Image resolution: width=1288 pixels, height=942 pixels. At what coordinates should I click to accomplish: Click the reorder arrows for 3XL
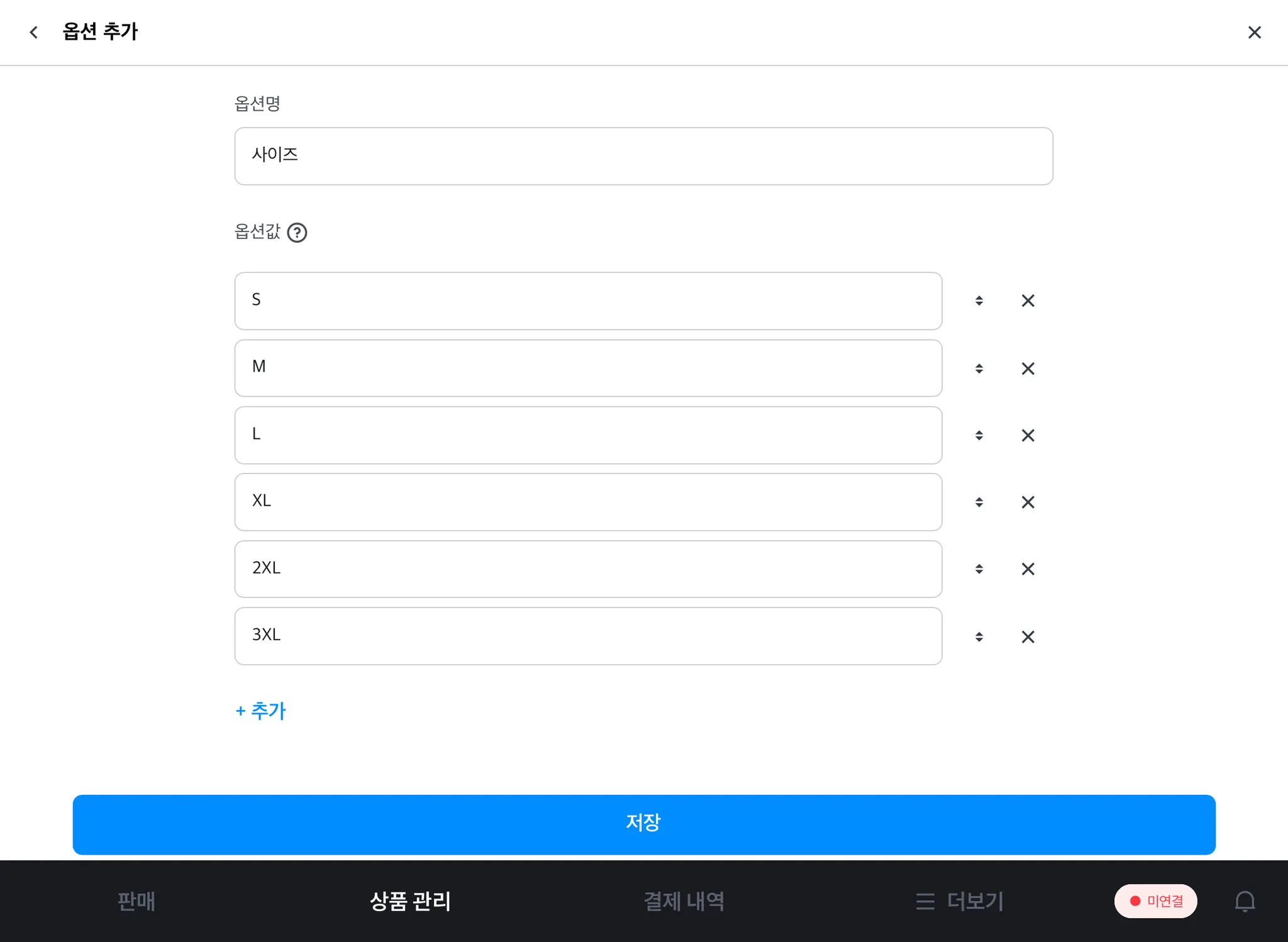click(x=979, y=636)
